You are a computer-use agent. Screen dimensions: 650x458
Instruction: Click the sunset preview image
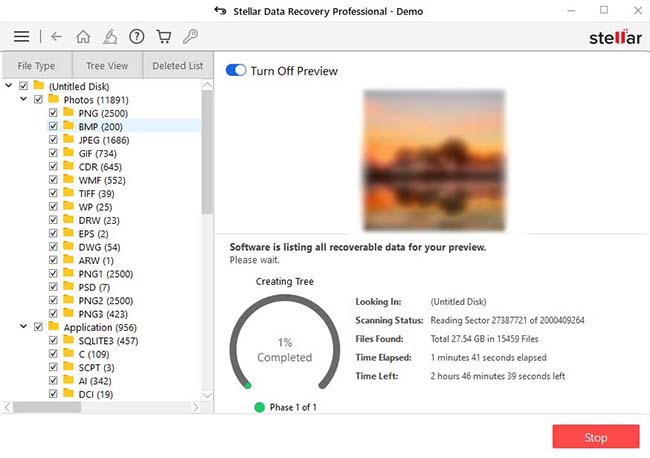434,160
